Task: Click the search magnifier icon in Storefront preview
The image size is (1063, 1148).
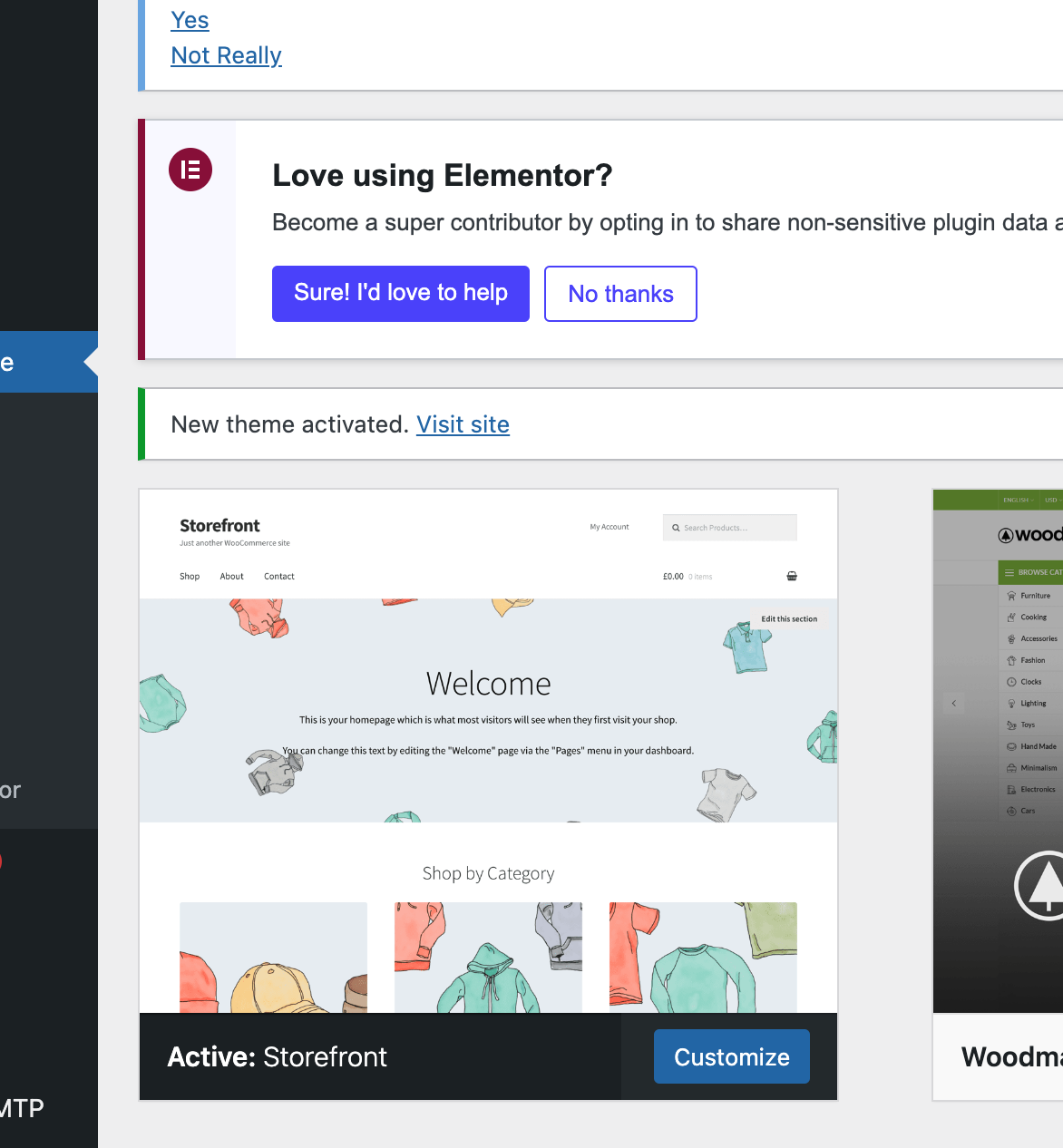Action: [676, 528]
